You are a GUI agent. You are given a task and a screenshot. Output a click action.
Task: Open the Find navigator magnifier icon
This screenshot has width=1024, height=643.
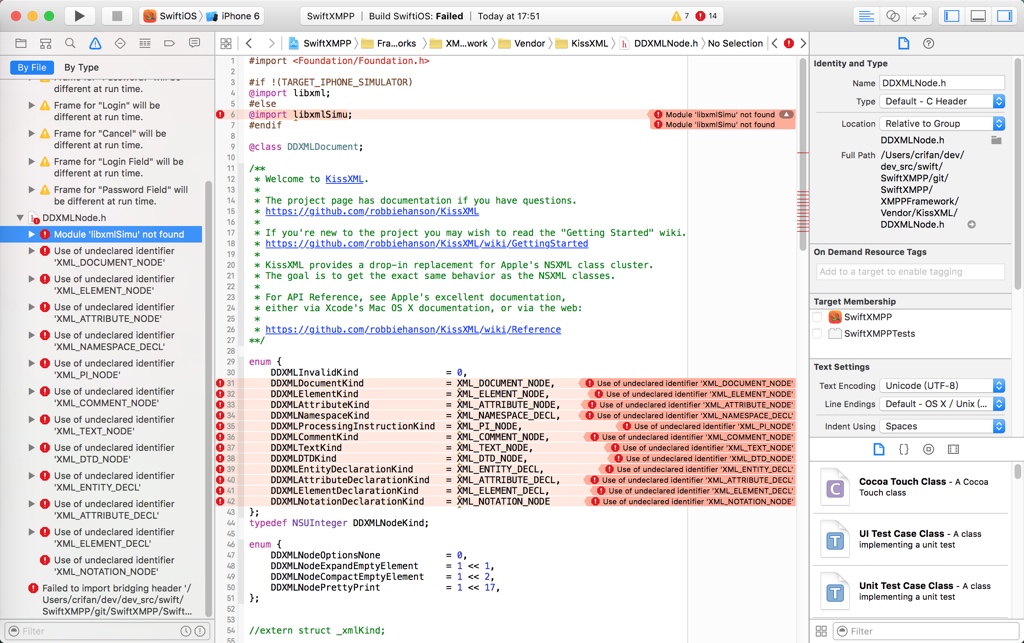tap(70, 44)
